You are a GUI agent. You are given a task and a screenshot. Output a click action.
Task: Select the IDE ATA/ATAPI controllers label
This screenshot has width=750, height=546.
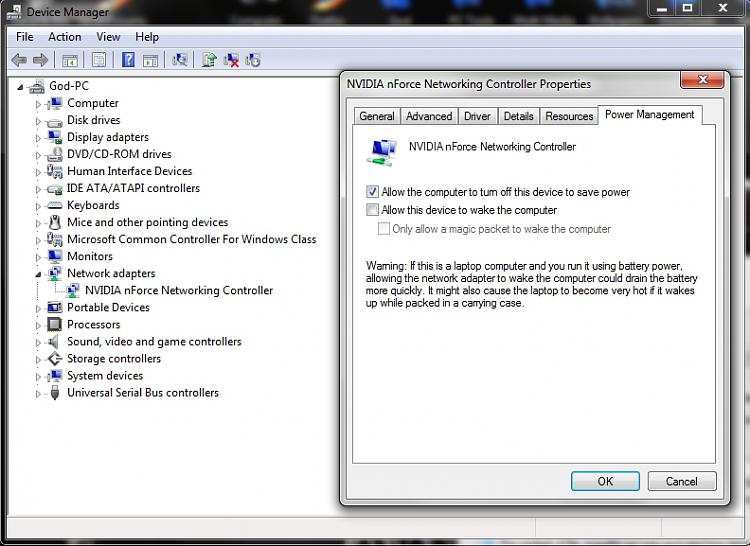[x=133, y=188]
